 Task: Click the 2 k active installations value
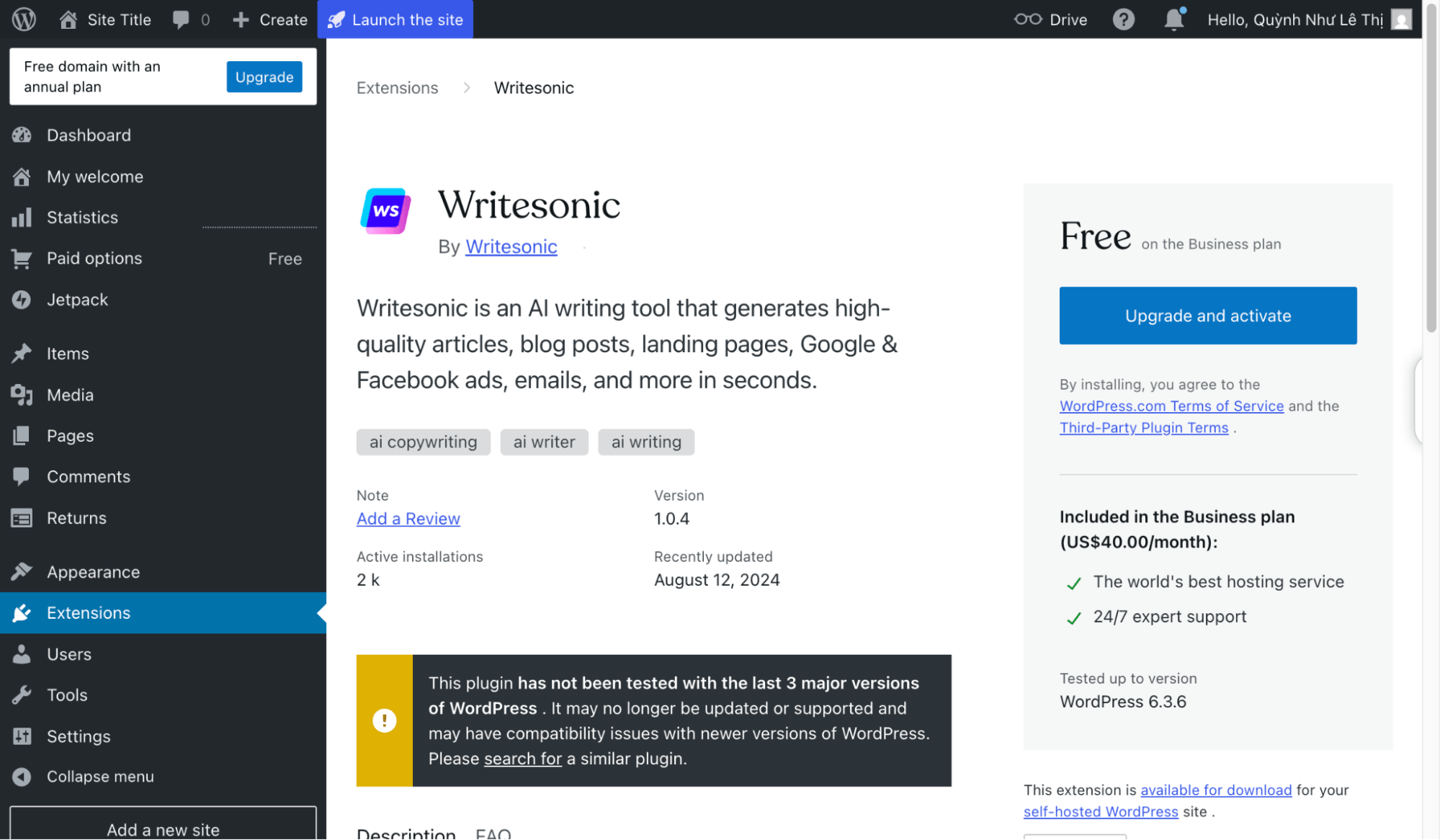point(368,580)
